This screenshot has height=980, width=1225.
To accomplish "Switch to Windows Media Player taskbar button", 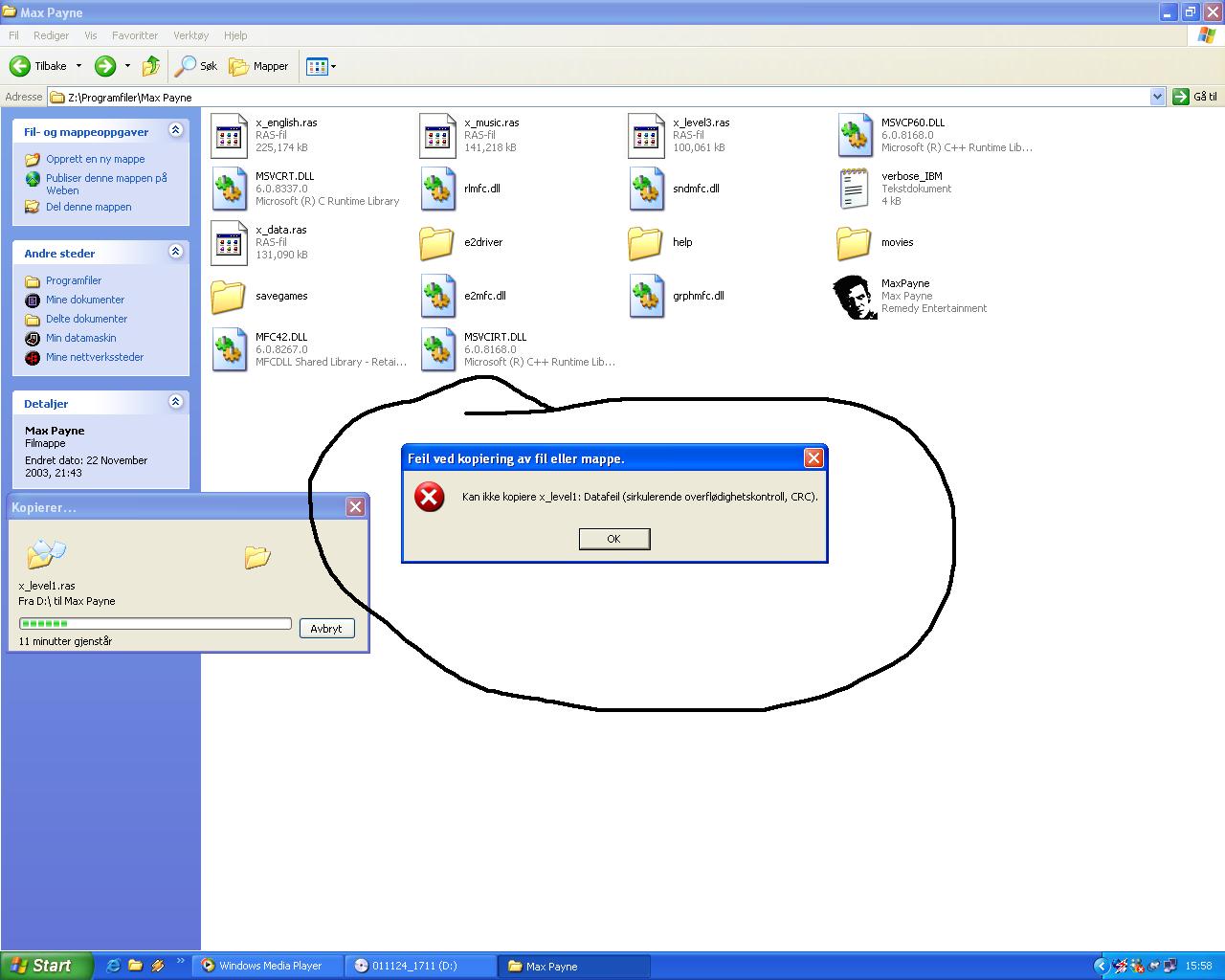I will coord(268,966).
